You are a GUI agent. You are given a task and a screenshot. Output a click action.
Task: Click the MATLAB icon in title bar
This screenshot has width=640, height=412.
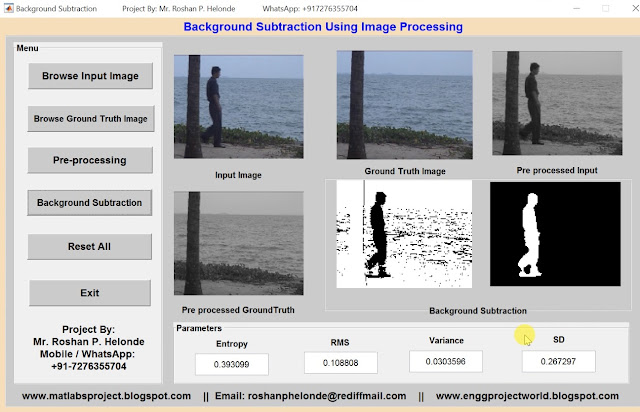[x=9, y=8]
